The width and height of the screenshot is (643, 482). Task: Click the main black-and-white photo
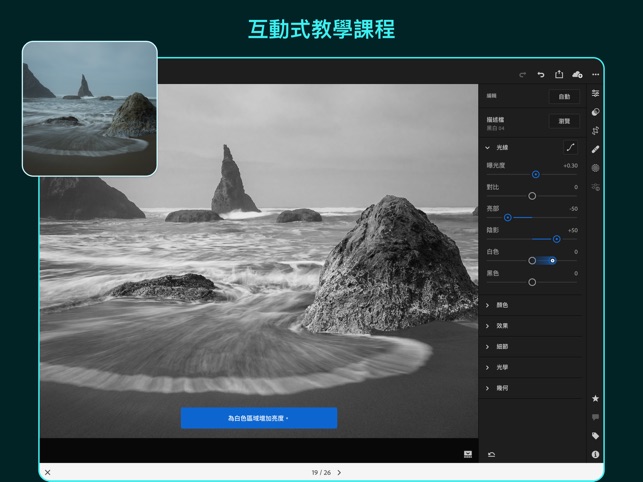pos(259,261)
